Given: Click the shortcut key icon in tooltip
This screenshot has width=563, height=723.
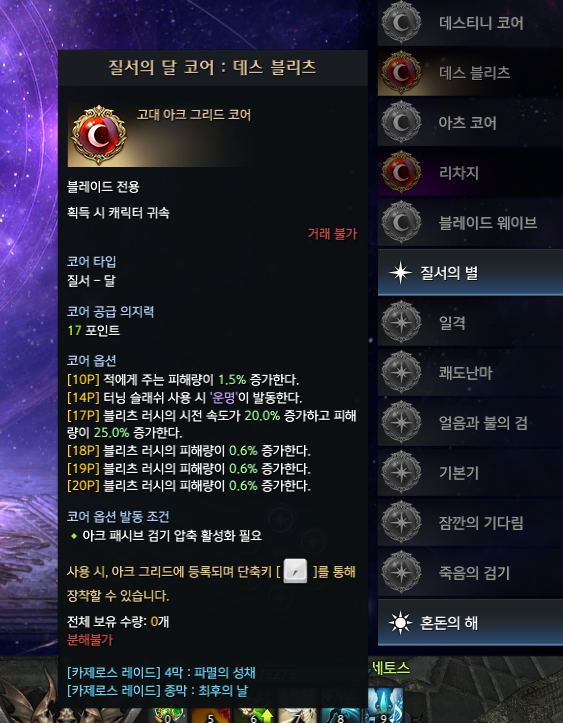Looking at the screenshot, I should (295, 571).
